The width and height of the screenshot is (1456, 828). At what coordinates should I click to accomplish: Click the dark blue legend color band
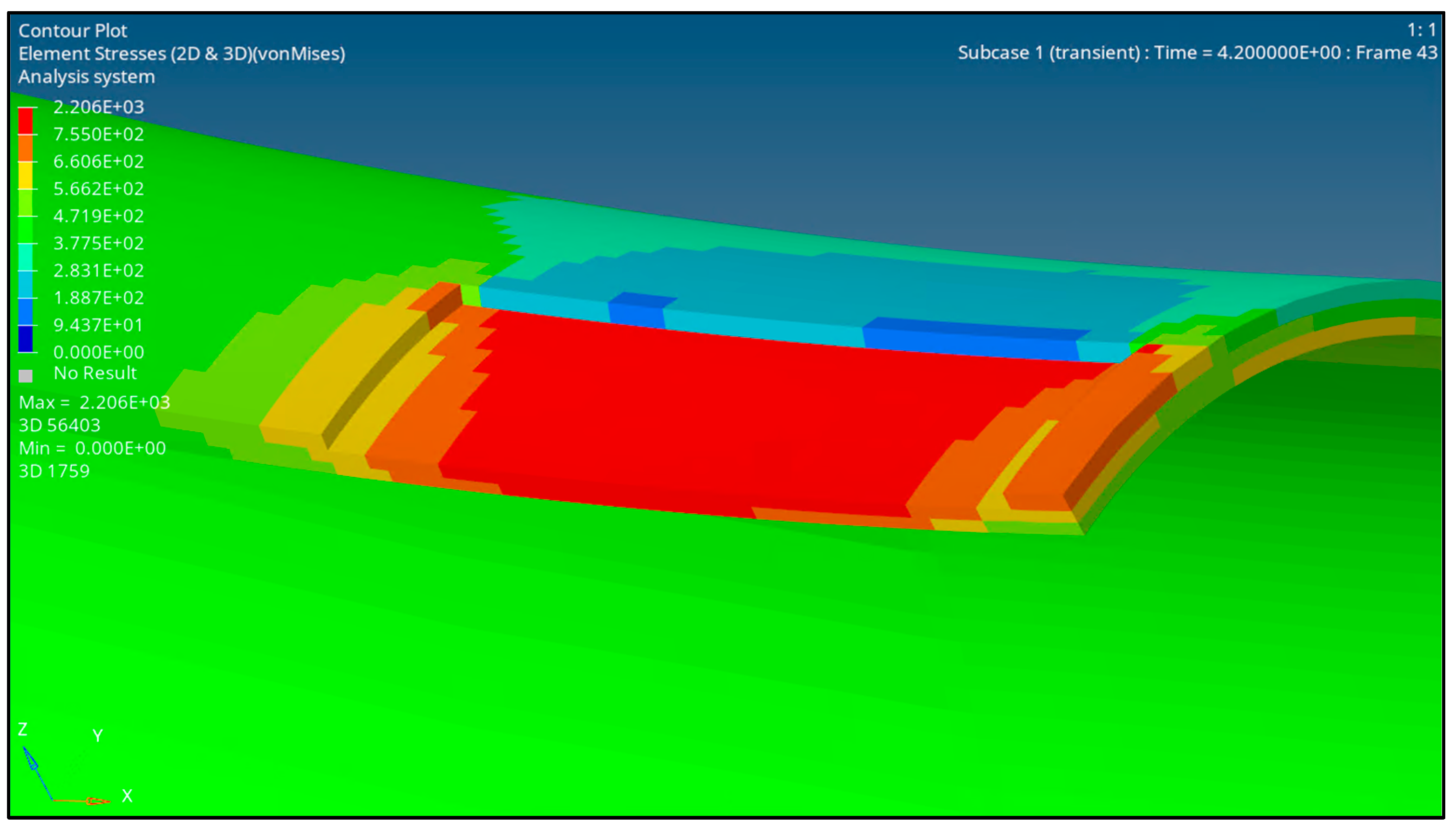pos(26,339)
